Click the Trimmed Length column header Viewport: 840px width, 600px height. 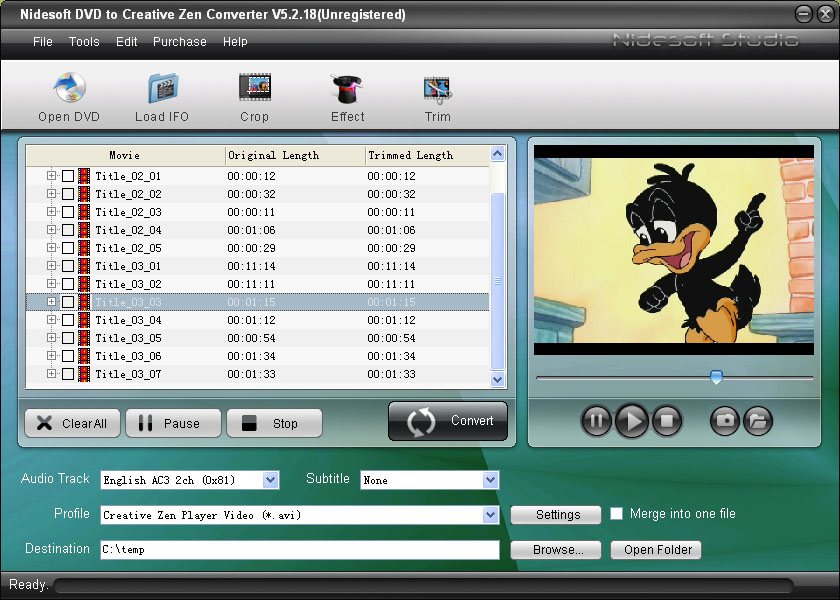[428, 155]
